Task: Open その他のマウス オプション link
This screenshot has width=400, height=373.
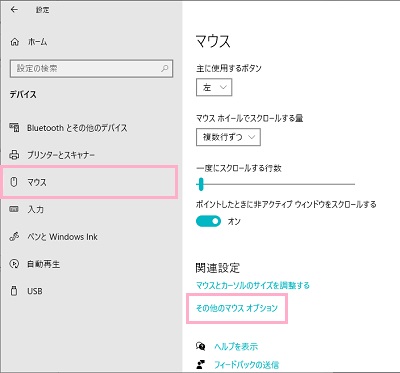Action: coord(237,308)
